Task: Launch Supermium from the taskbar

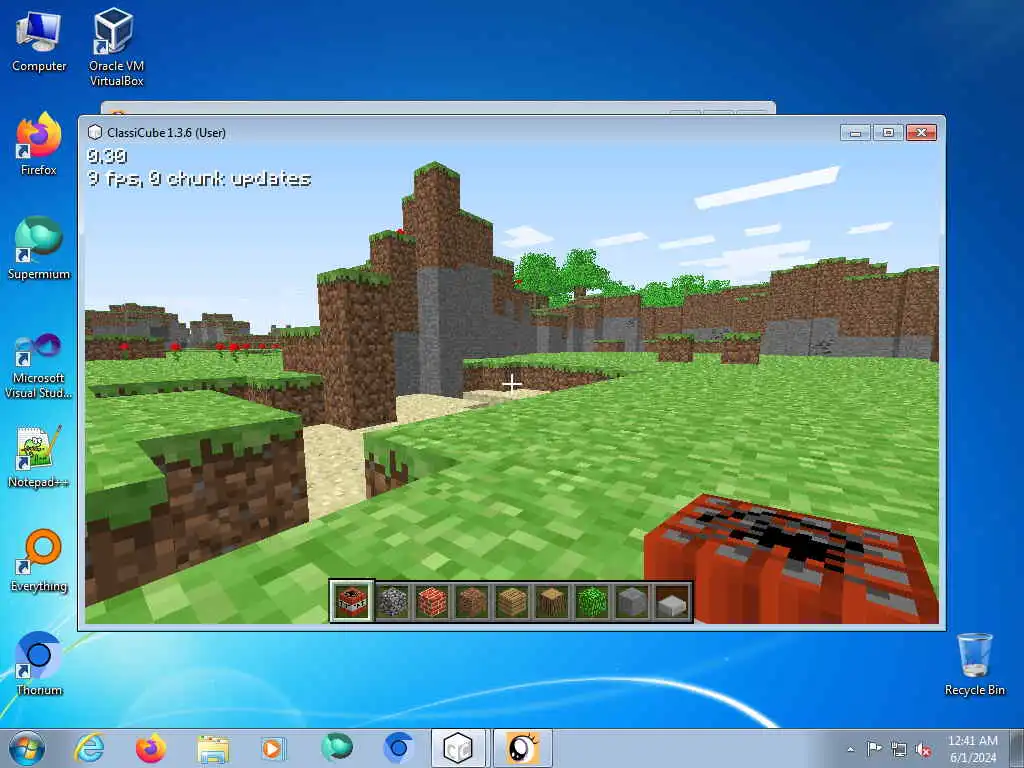Action: (x=336, y=748)
